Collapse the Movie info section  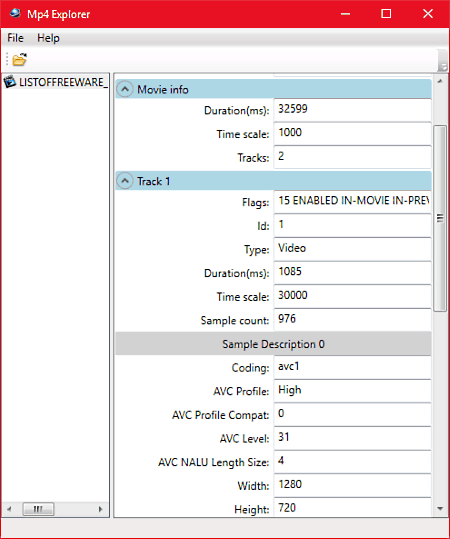(x=124, y=89)
